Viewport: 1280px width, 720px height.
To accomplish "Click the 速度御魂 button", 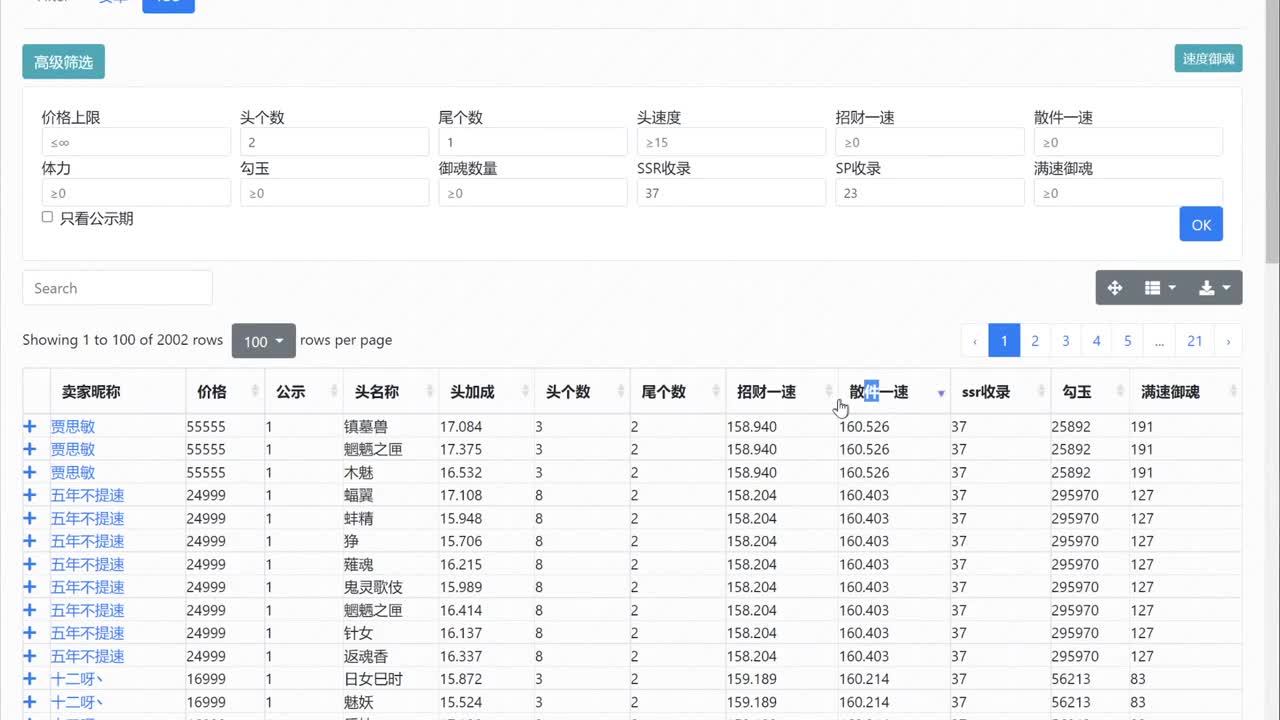I will (x=1208, y=58).
